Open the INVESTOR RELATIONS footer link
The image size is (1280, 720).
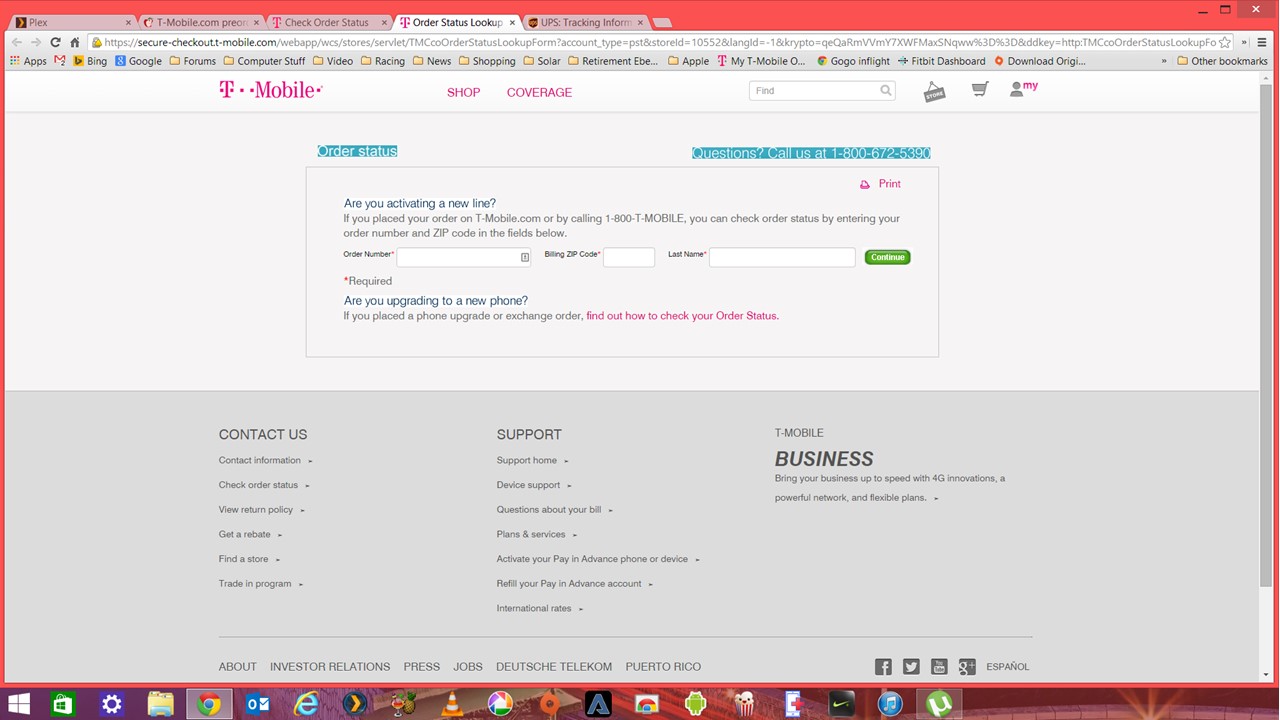[x=330, y=667]
